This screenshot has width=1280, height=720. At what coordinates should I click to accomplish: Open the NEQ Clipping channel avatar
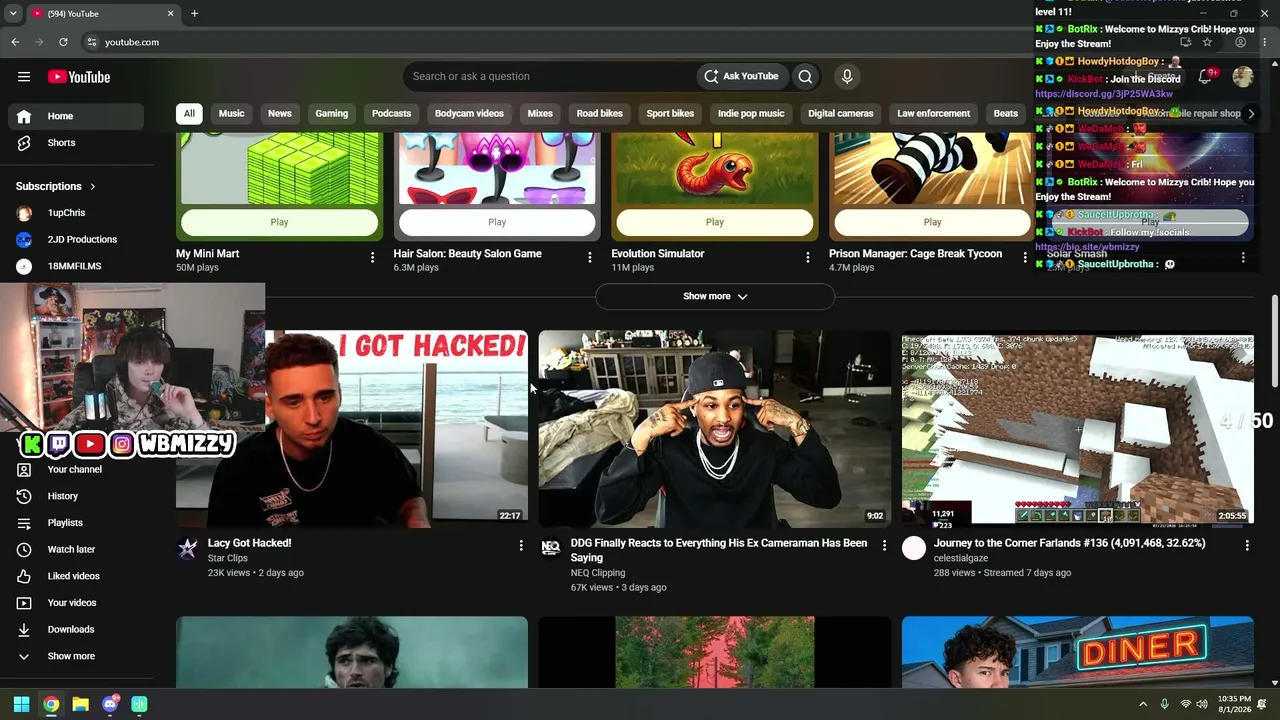(550, 548)
